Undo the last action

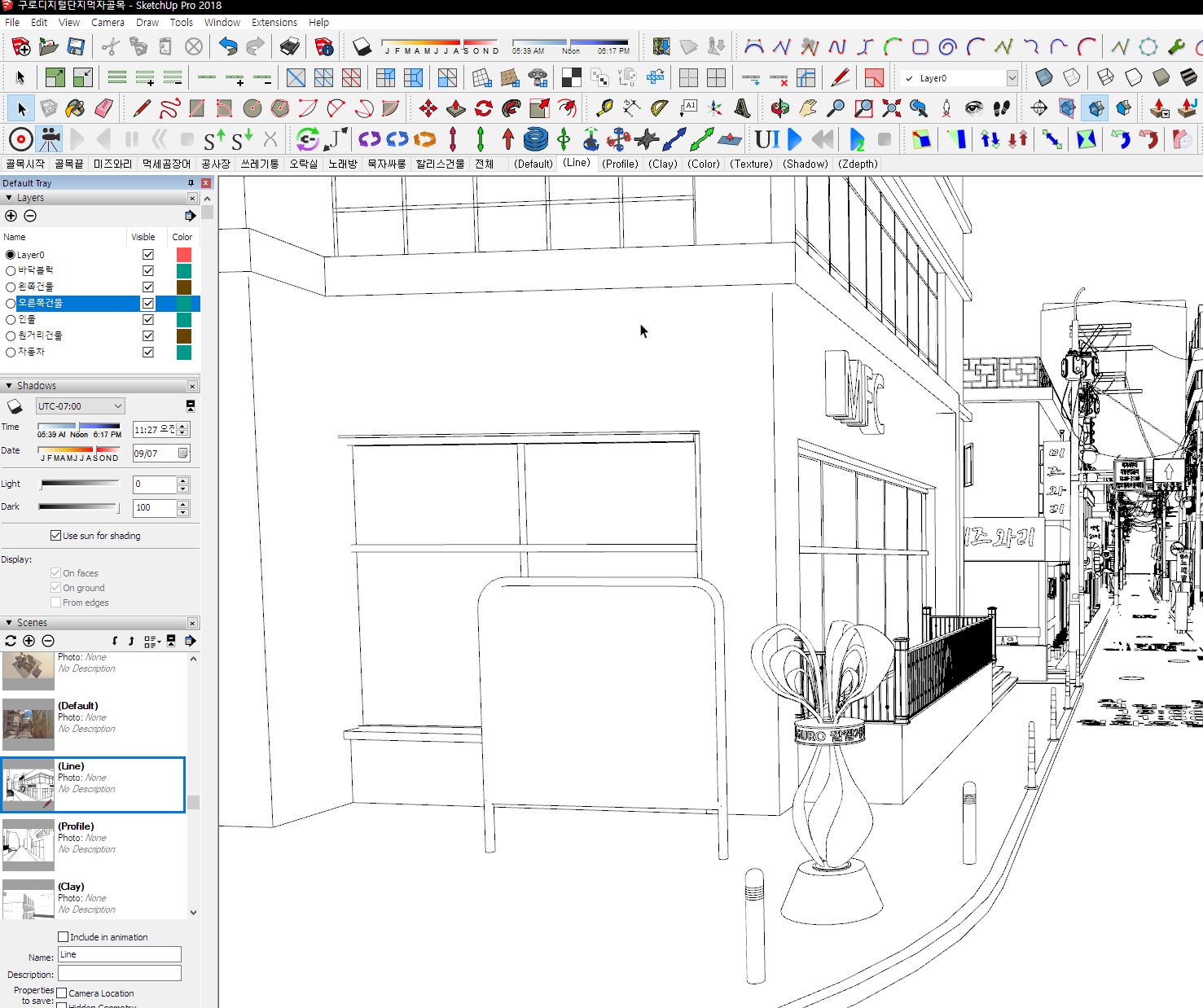(x=228, y=46)
